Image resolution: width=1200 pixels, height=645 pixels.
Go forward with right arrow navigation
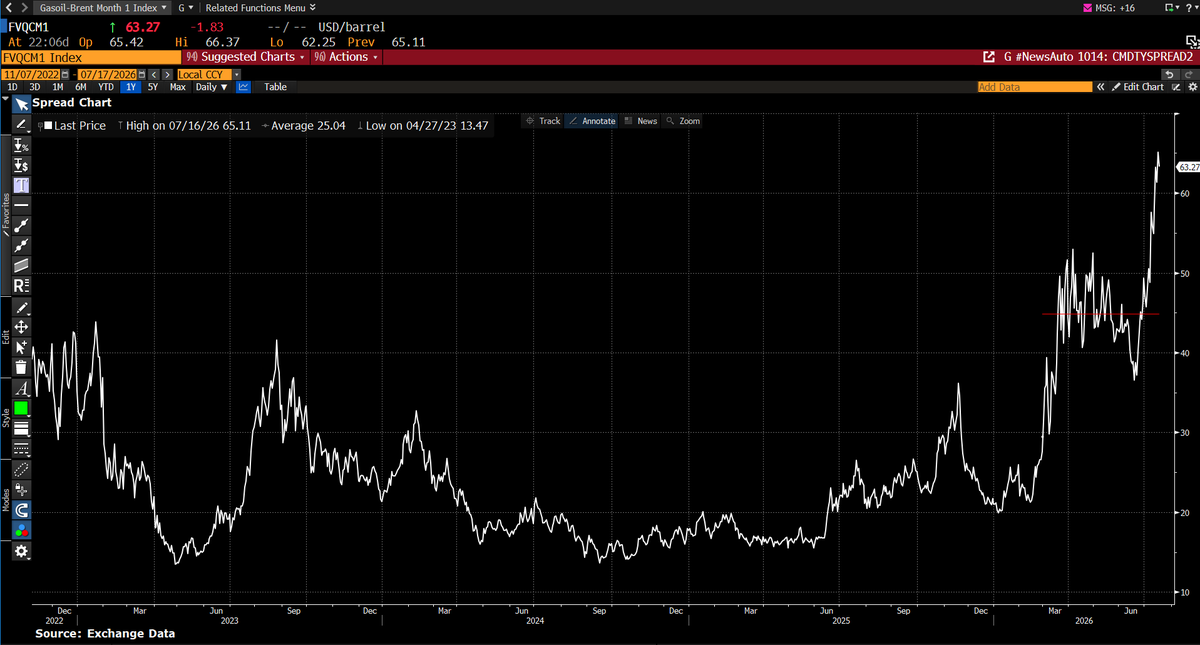coord(23,7)
